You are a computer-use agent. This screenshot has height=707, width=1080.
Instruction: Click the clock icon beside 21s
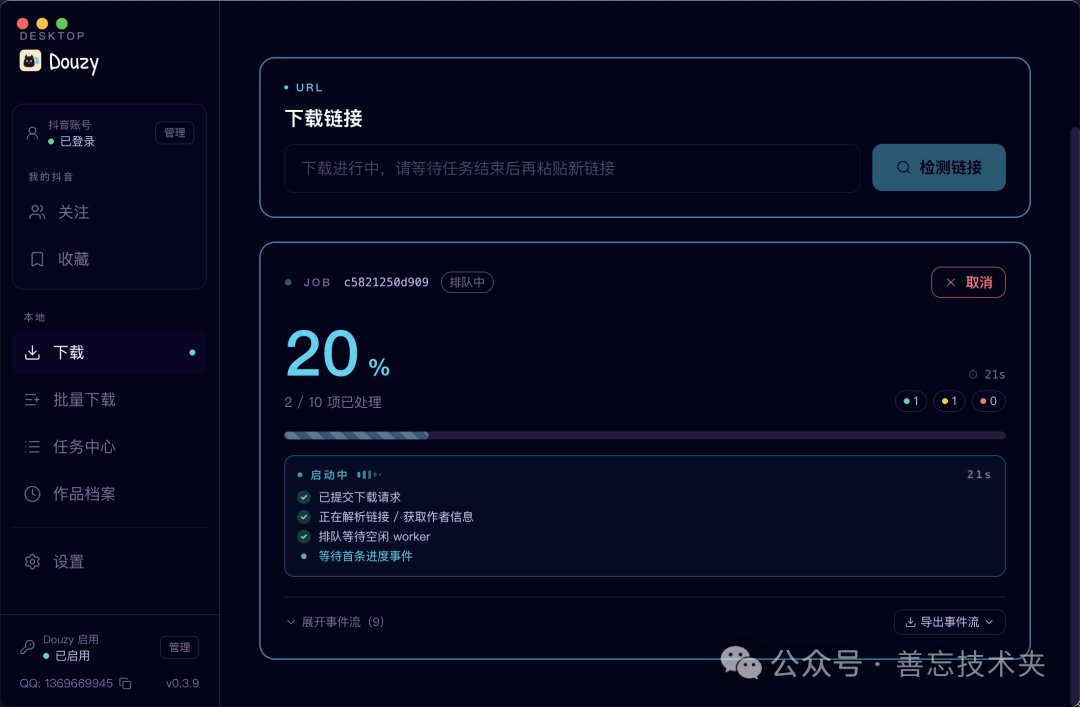click(x=973, y=375)
